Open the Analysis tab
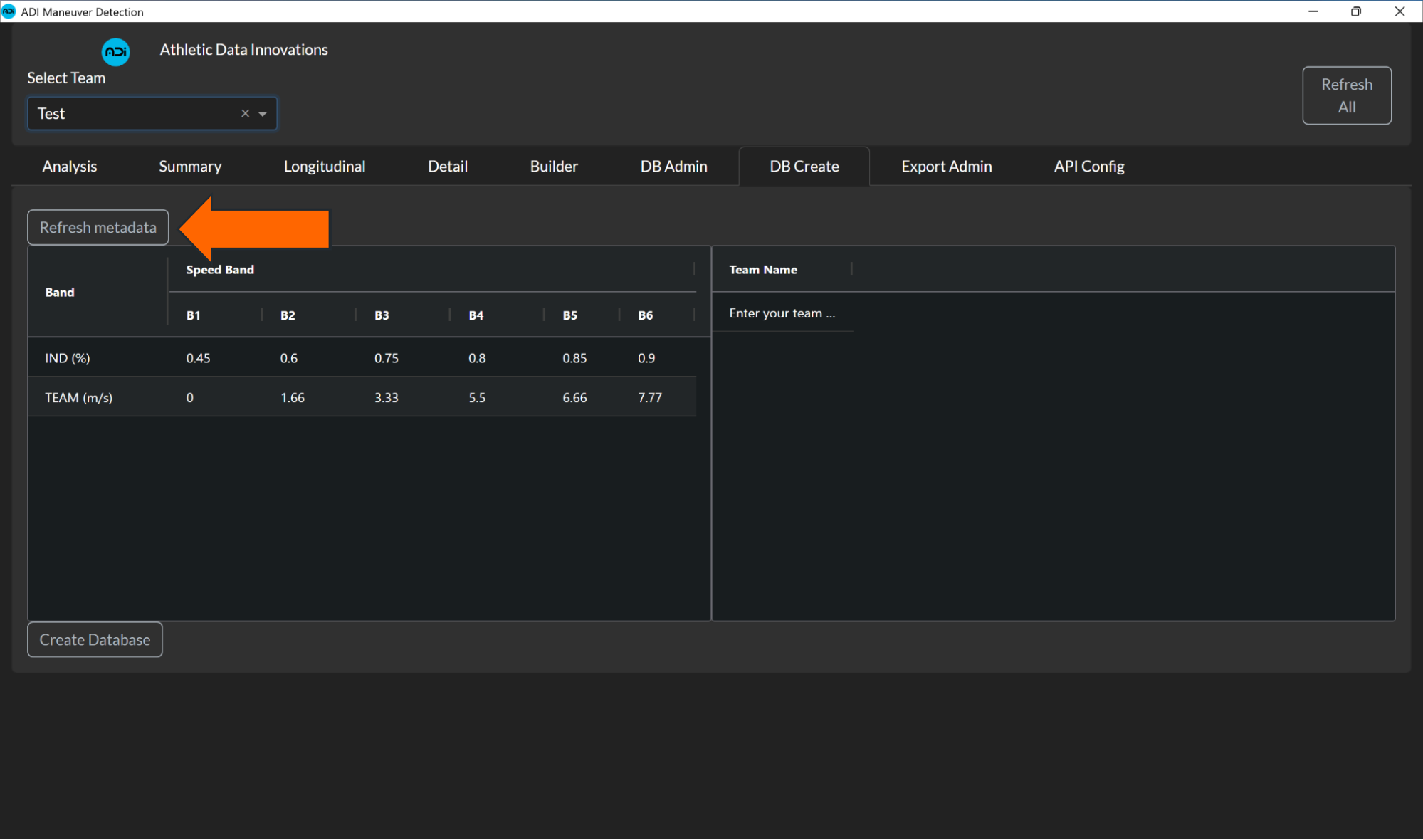Screen dimensions: 1423x840 (x=69, y=166)
